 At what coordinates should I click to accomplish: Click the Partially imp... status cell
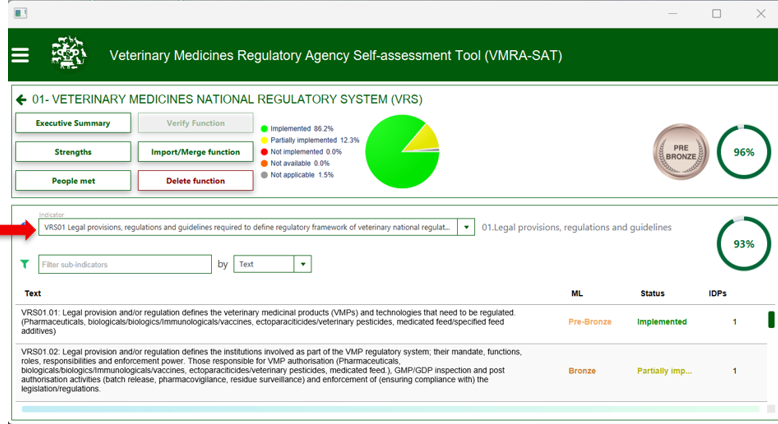tap(664, 371)
